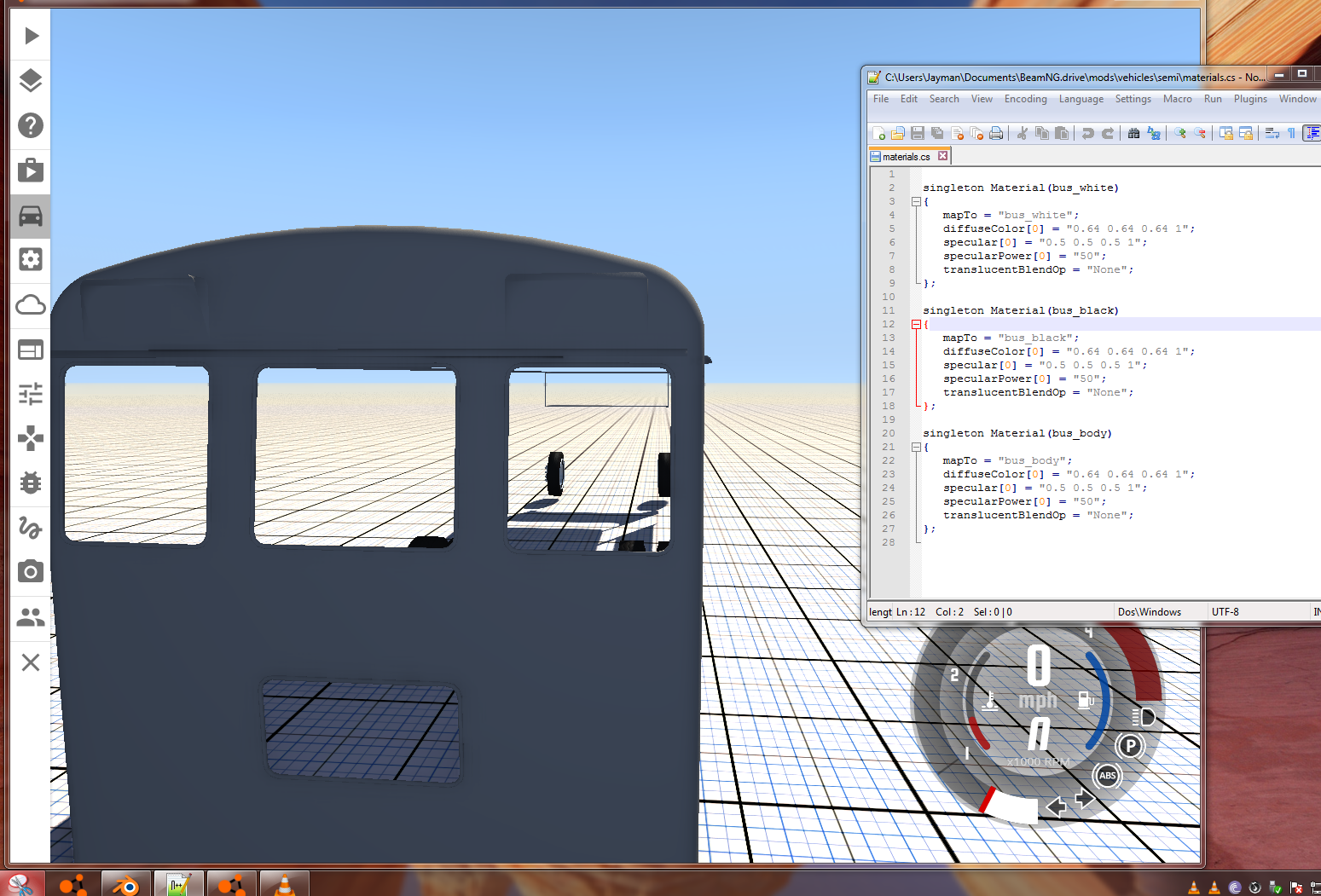The image size is (1321, 896).
Task: Click the play button in BeamNG sidebar
Action: pos(31,36)
